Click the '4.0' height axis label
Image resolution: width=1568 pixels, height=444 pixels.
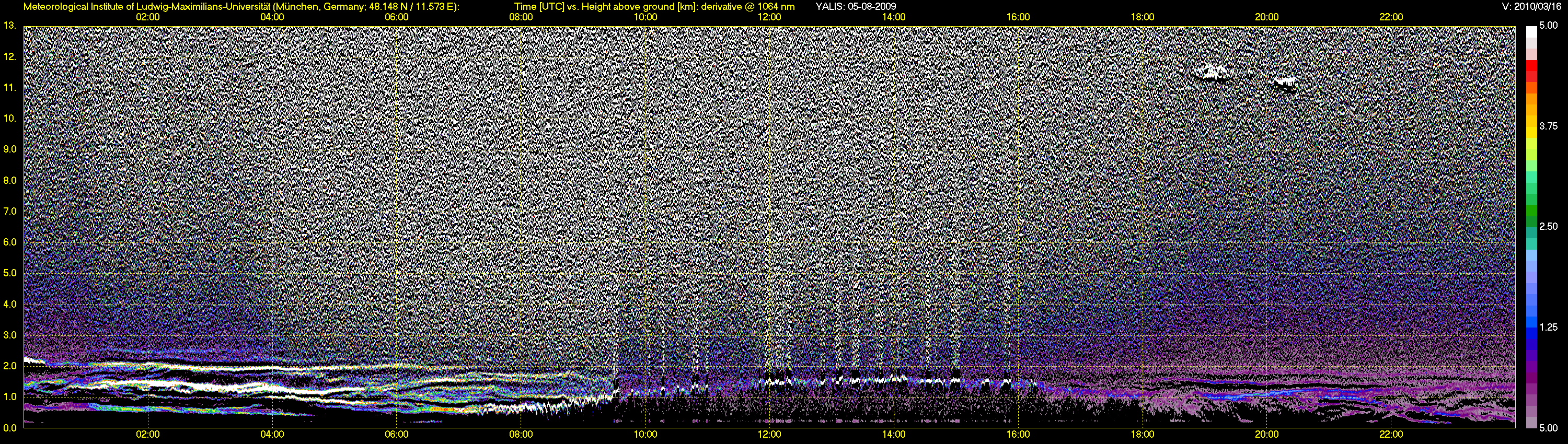click(x=9, y=303)
